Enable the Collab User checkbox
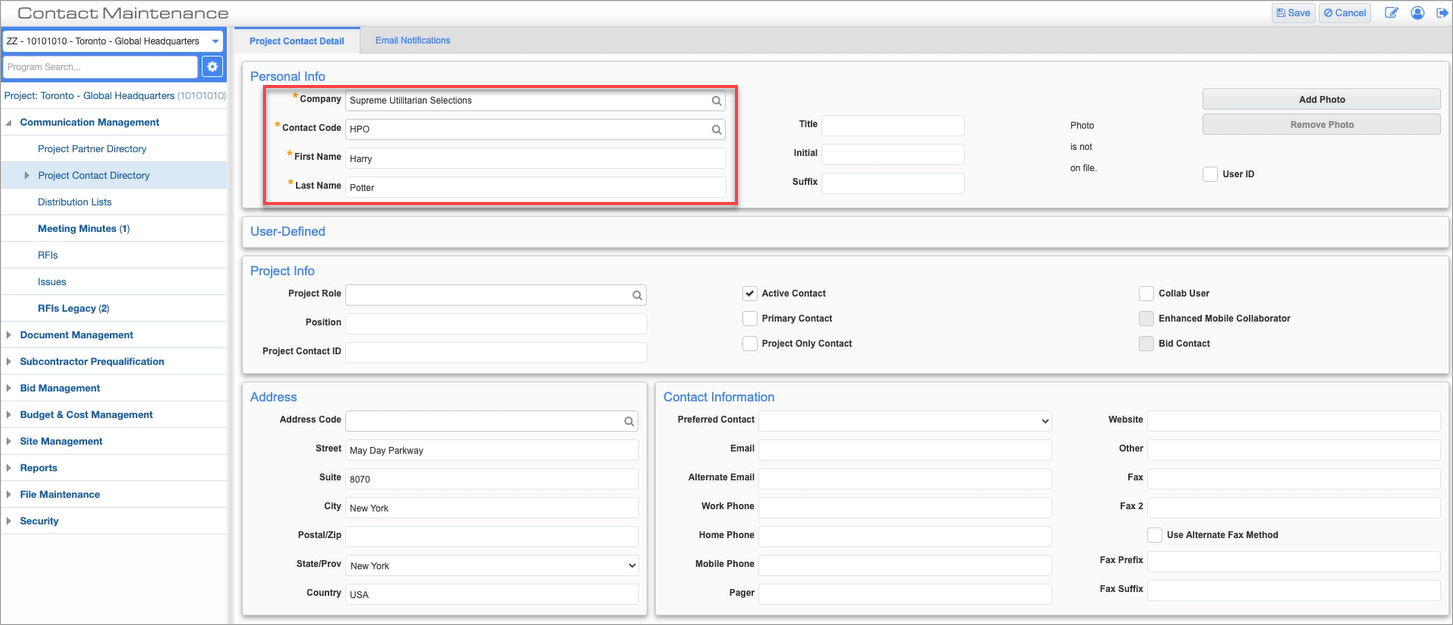This screenshot has width=1453, height=625. pyautogui.click(x=1147, y=293)
